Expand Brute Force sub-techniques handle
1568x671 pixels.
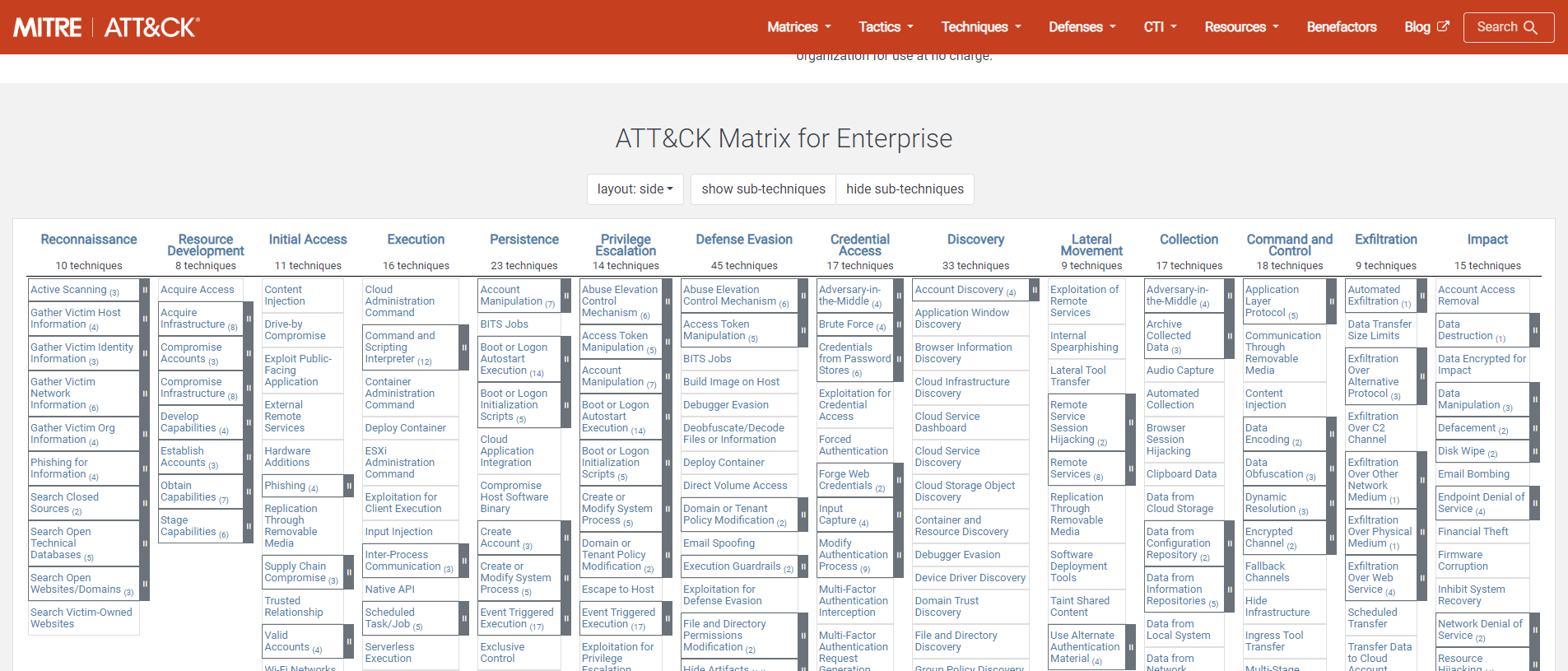click(899, 324)
